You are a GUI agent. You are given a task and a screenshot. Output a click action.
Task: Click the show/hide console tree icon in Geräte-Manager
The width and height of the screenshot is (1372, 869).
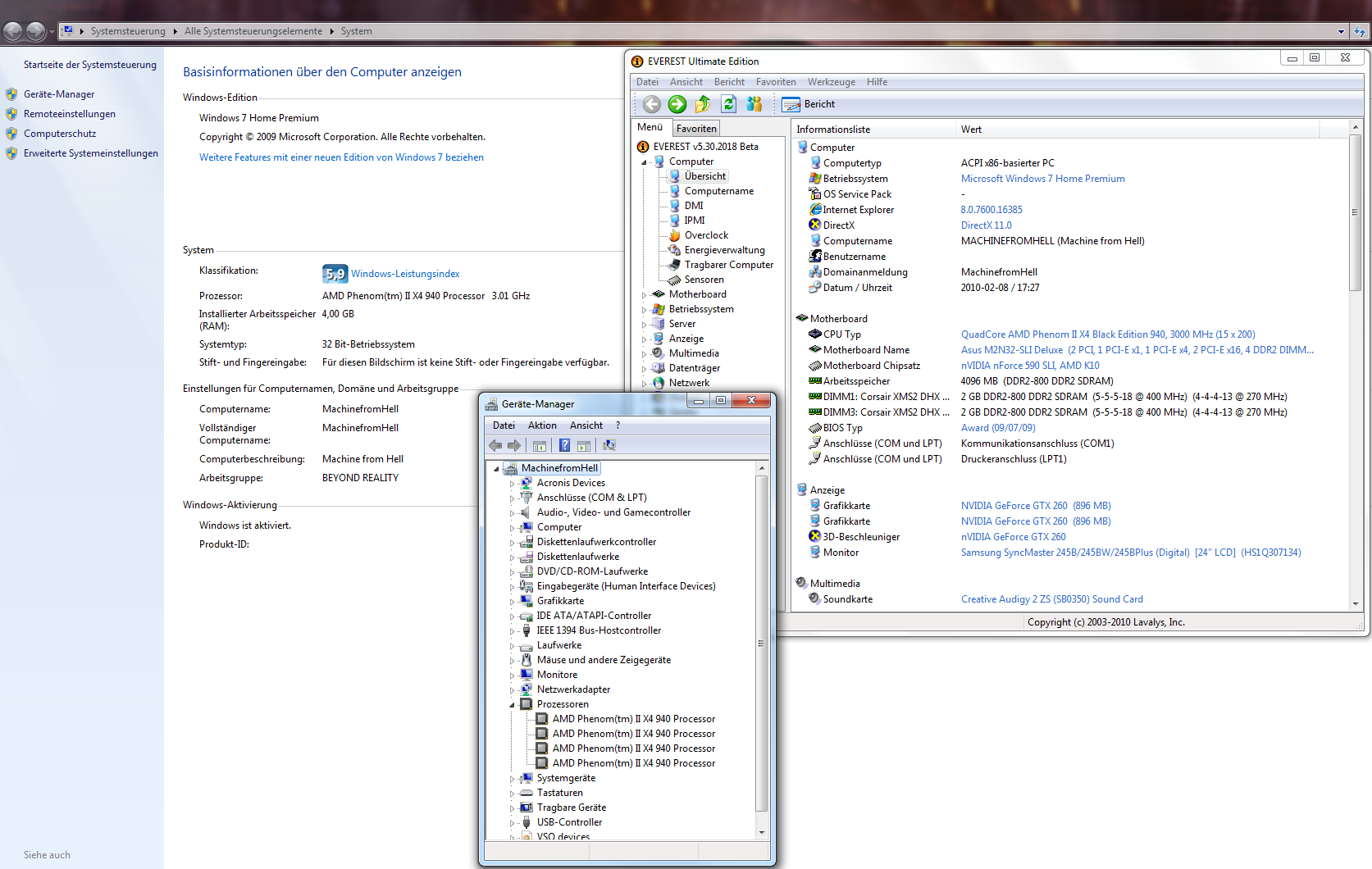540,446
